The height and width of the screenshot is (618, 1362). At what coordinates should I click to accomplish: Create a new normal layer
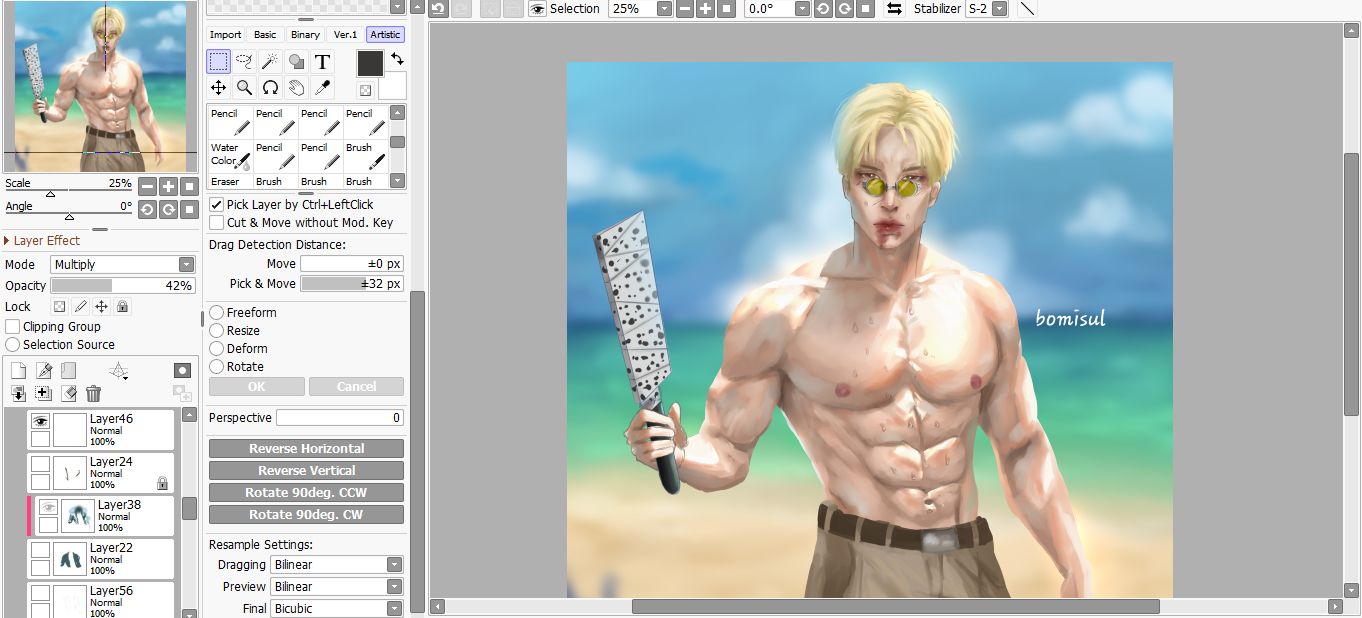18,371
